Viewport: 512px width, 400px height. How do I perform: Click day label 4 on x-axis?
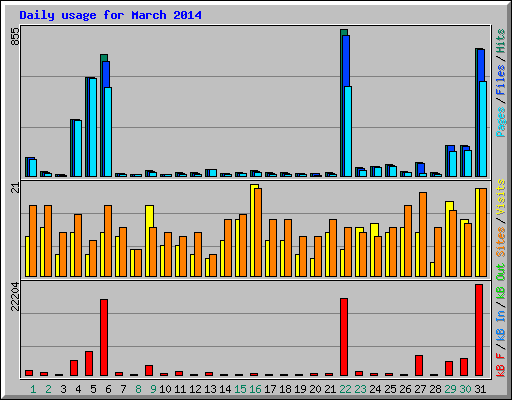click(78, 389)
